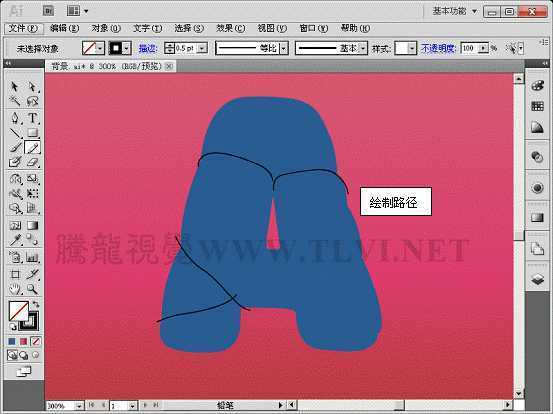Apply None mode button in toolbox

click(x=35, y=341)
